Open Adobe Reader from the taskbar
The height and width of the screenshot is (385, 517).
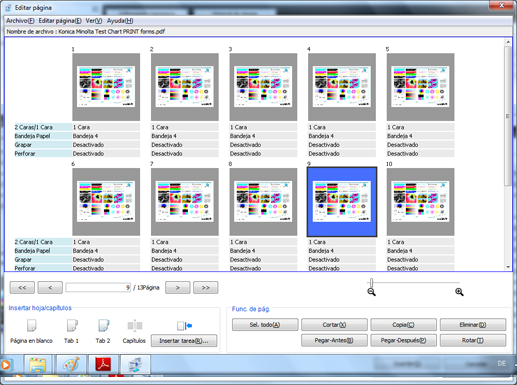point(103,364)
